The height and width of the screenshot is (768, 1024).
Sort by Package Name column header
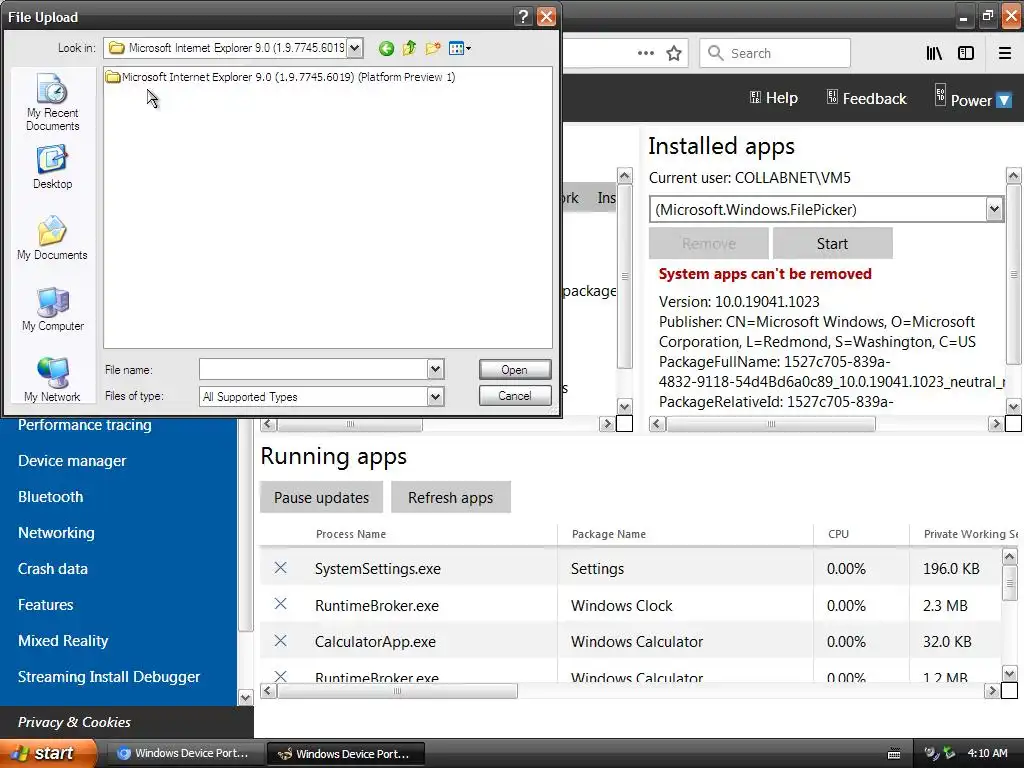(609, 534)
